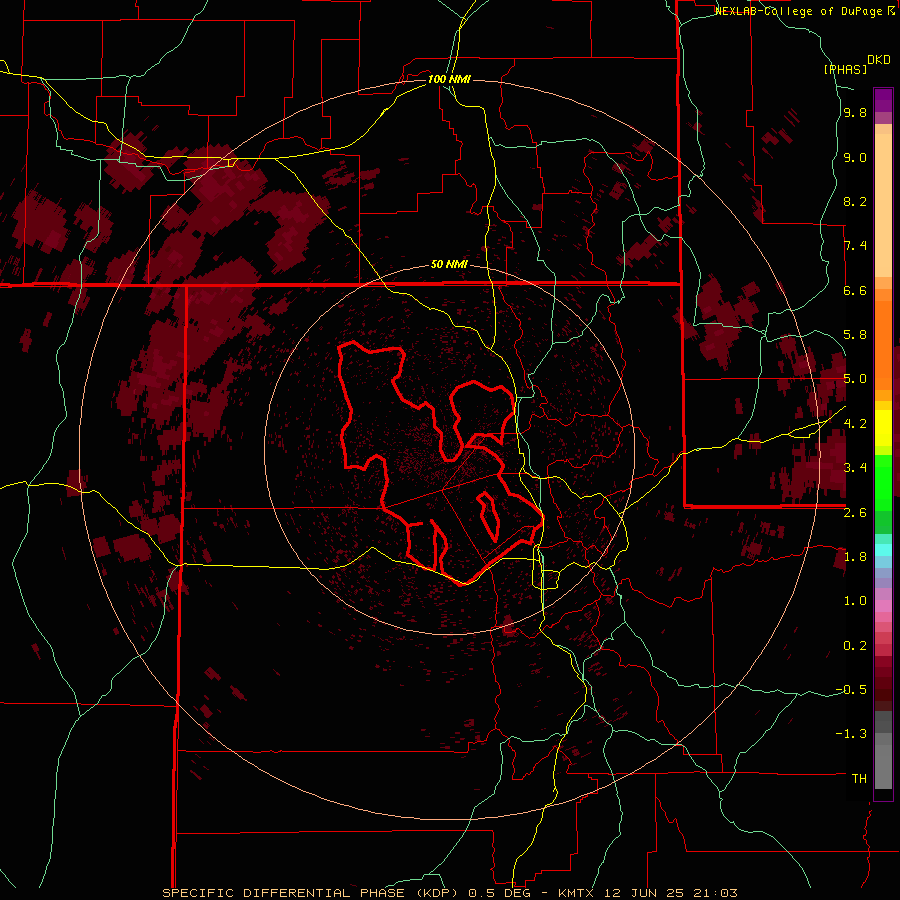Viewport: 900px width, 900px height.
Task: Click the 5.0 value on the scale
Action: point(855,379)
